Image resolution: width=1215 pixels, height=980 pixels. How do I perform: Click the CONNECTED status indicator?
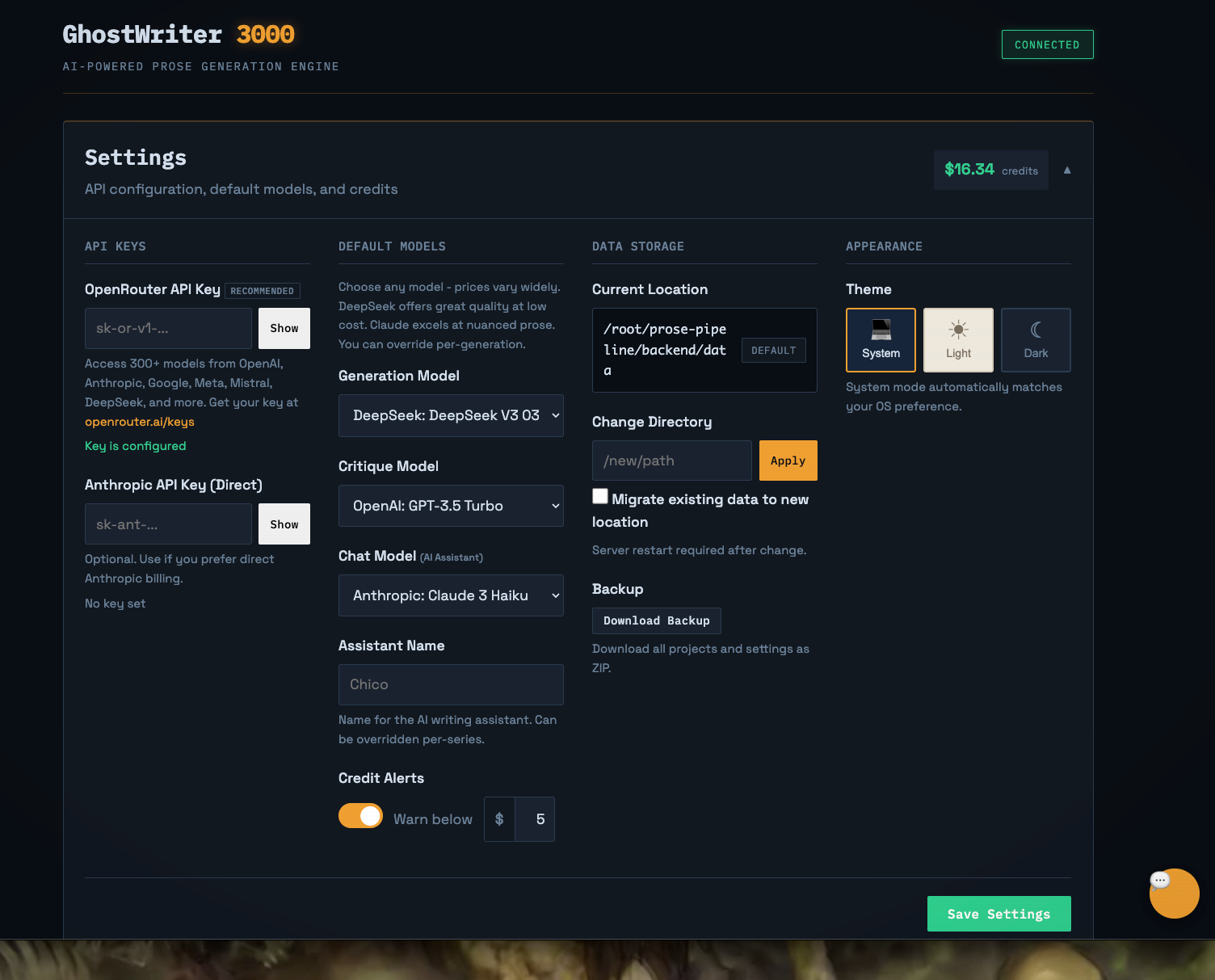click(x=1047, y=44)
